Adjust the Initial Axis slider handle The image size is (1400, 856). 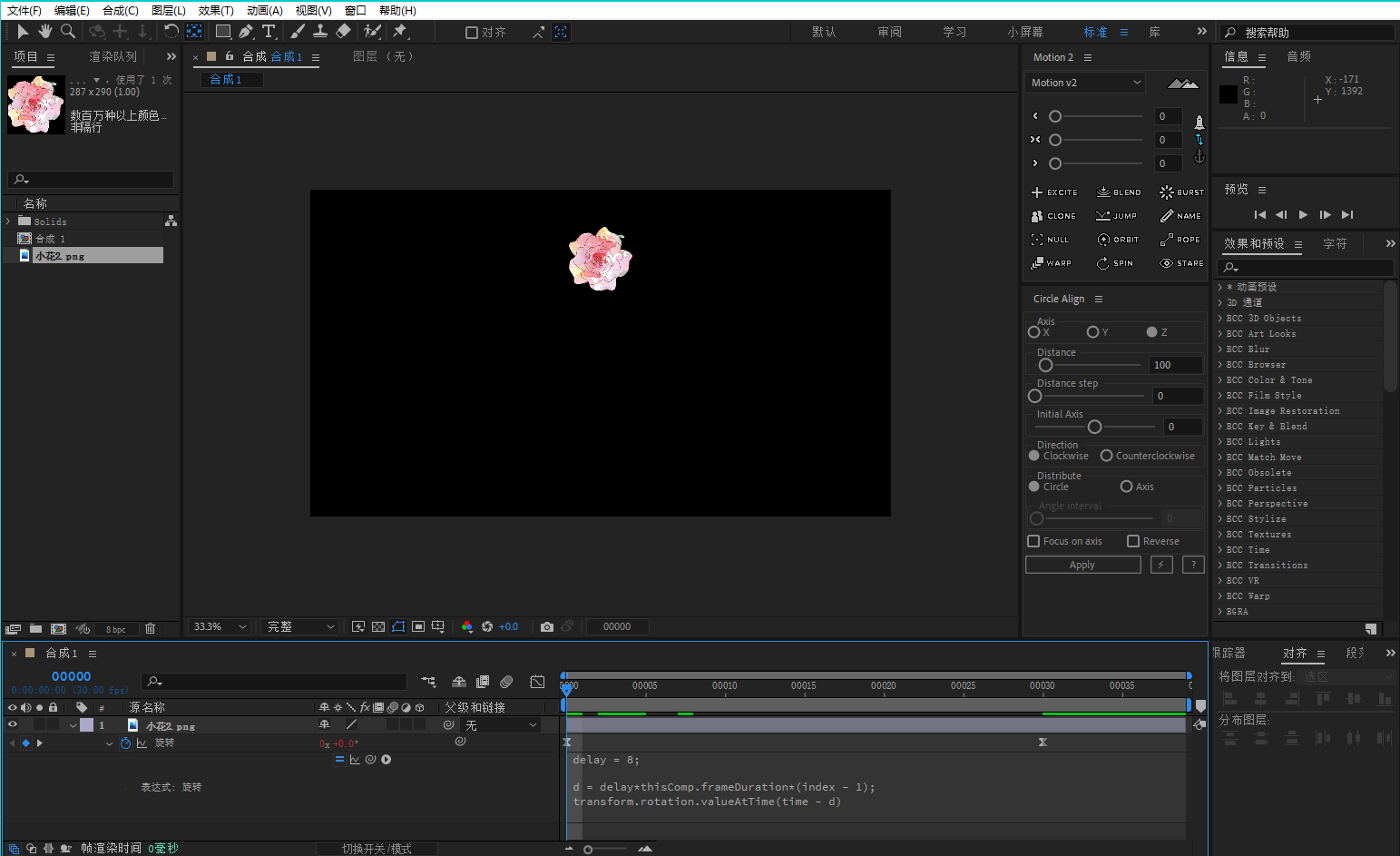point(1094,427)
